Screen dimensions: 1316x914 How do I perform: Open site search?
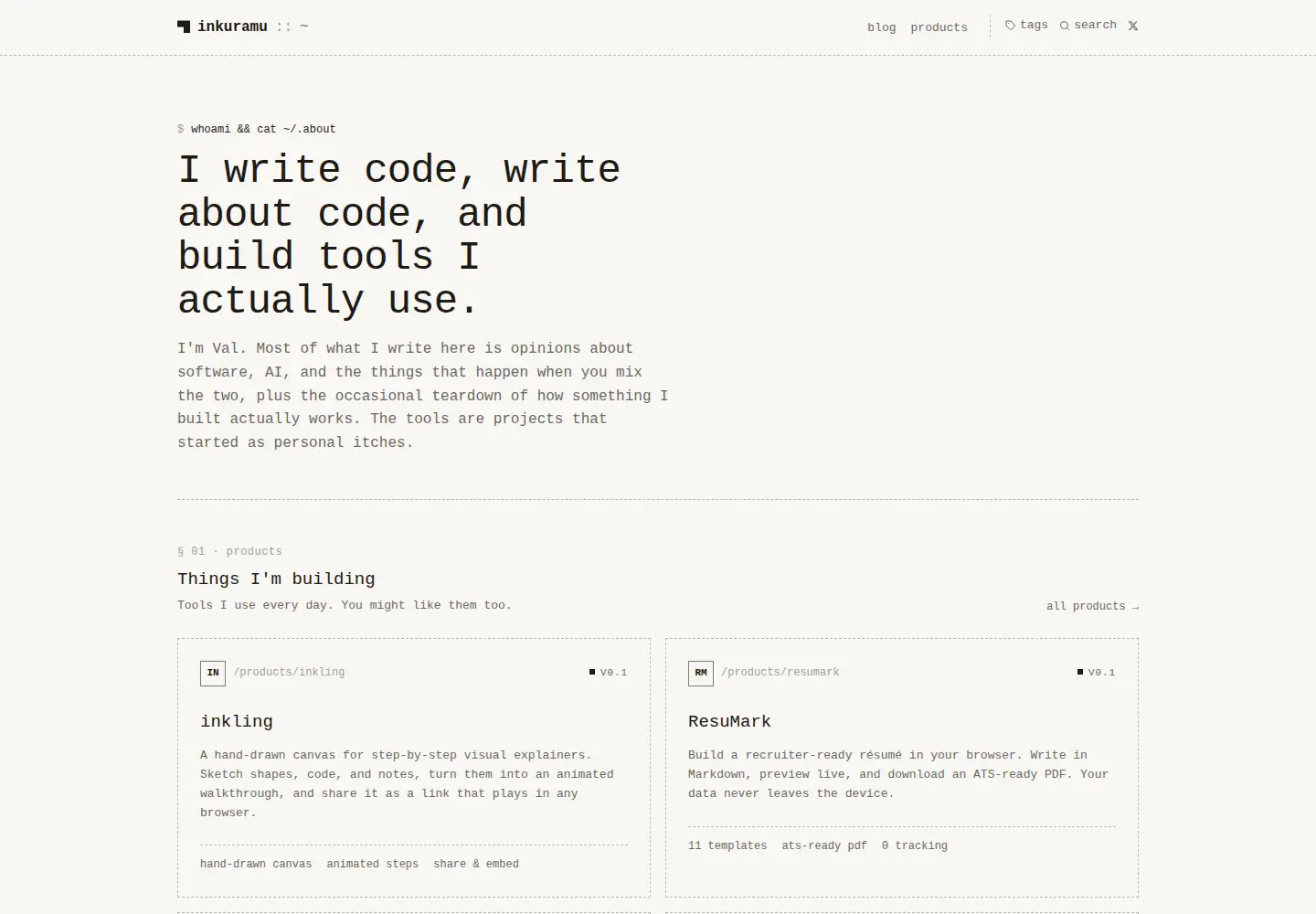coord(1088,26)
